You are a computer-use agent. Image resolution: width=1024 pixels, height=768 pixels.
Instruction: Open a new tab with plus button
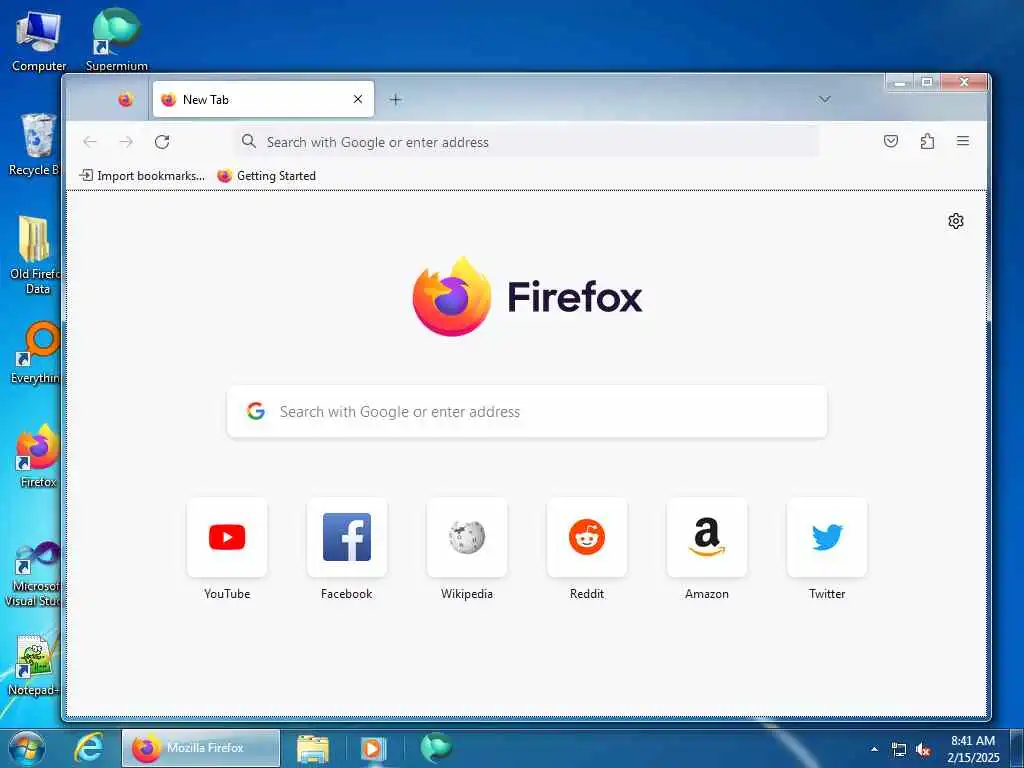point(395,99)
